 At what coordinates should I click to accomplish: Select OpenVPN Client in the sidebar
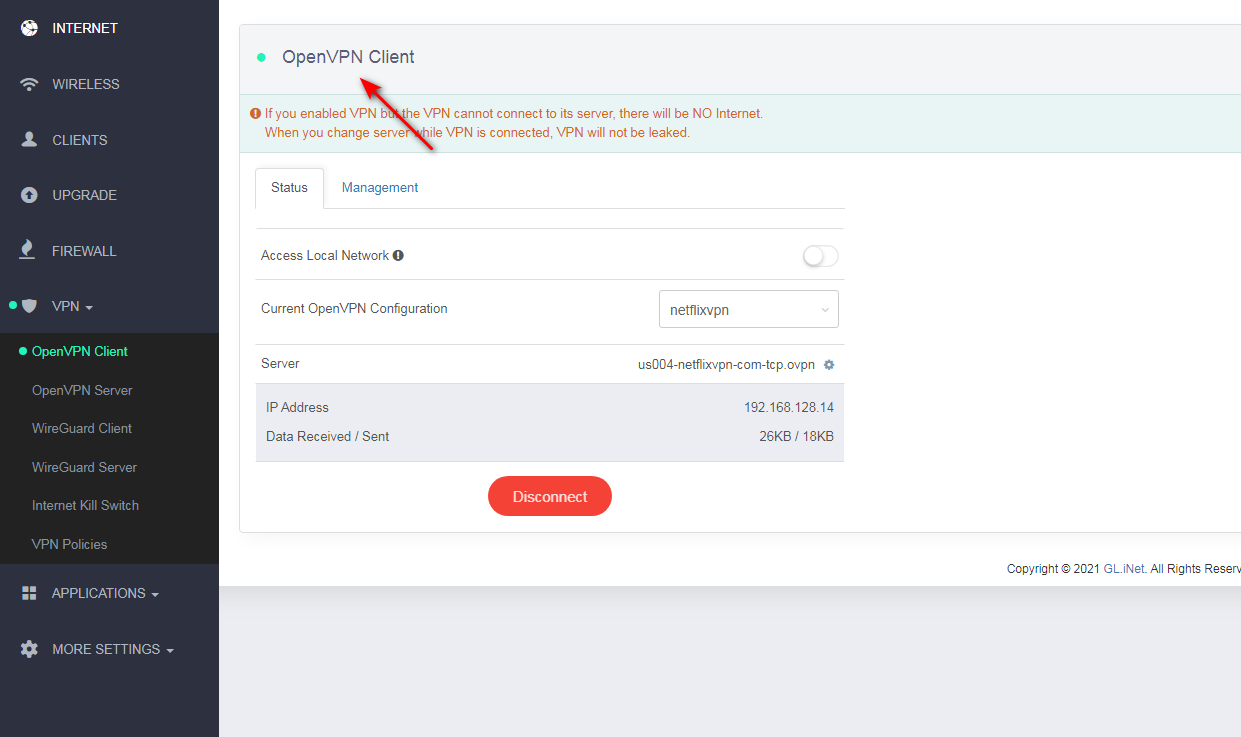[80, 351]
